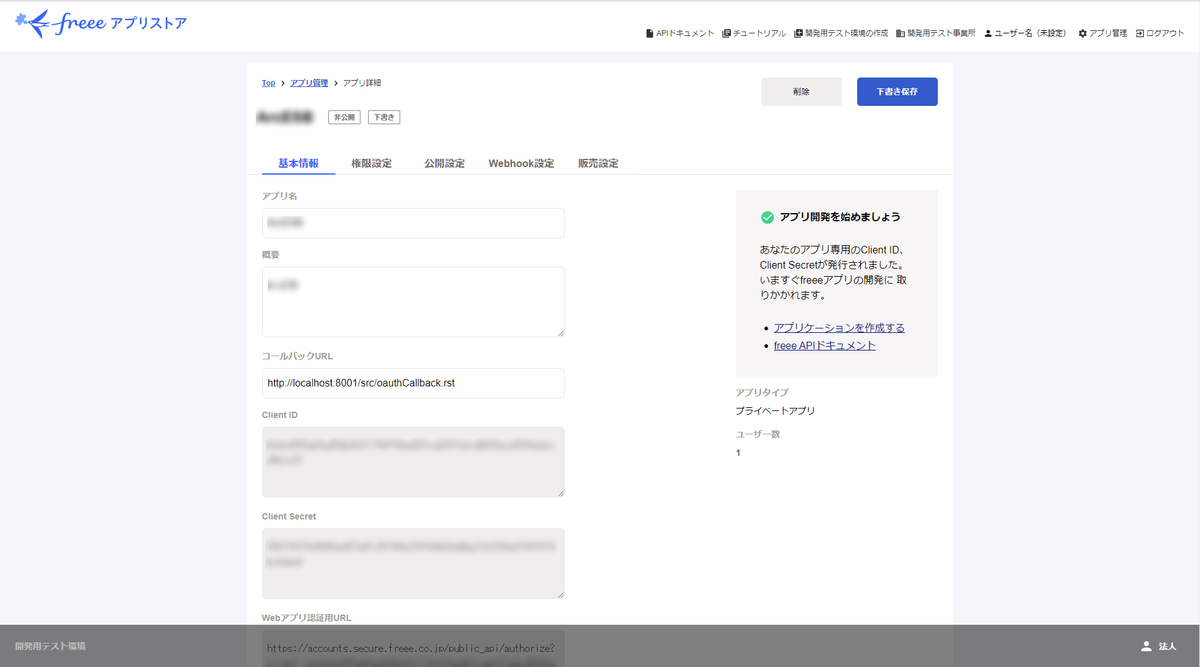
Task: Open the アプリケーションを作成する link
Action: (838, 327)
